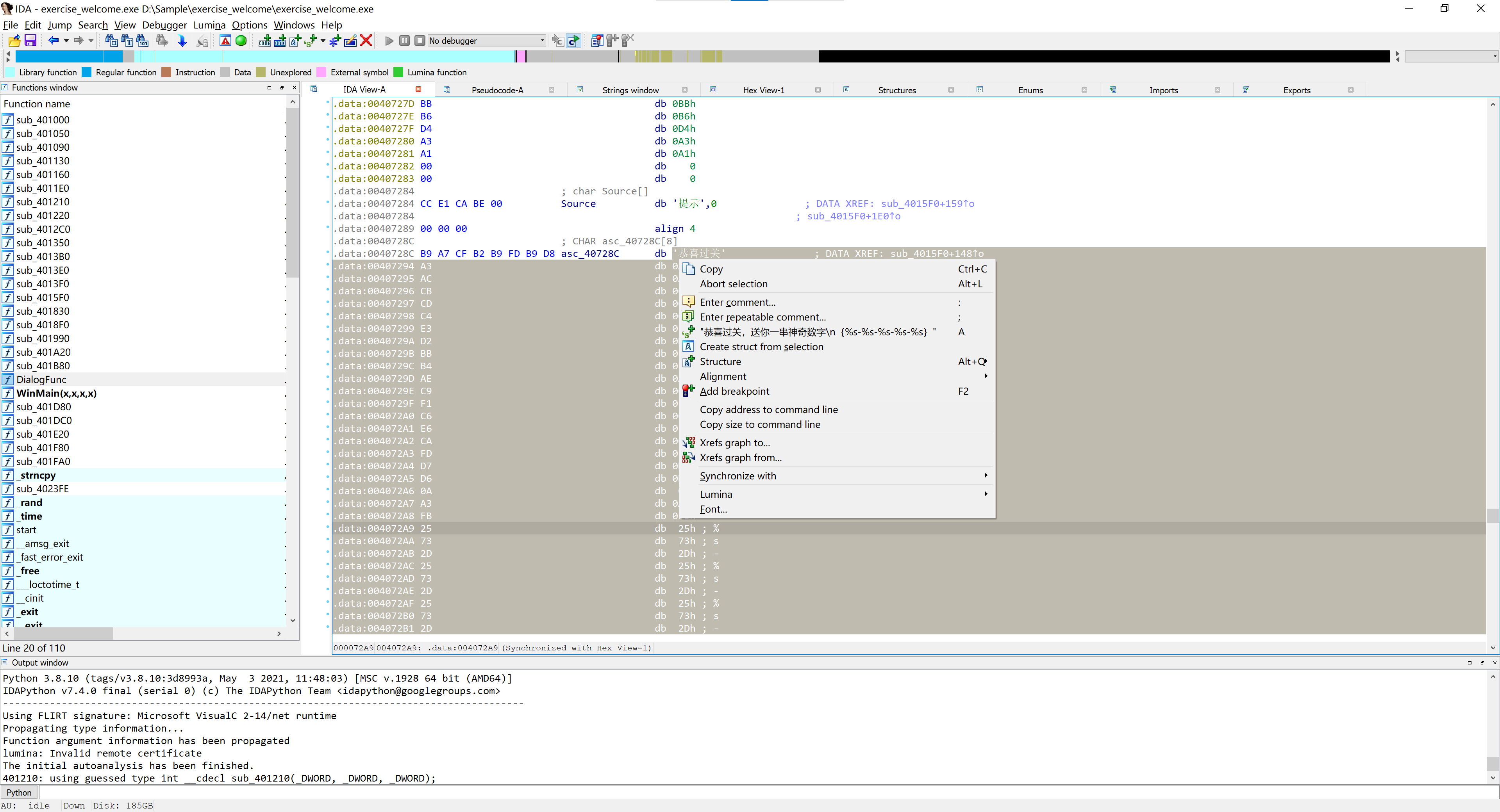Click the breakpoint list toolbar icon
The width and height of the screenshot is (1500, 812).
pyautogui.click(x=597, y=40)
